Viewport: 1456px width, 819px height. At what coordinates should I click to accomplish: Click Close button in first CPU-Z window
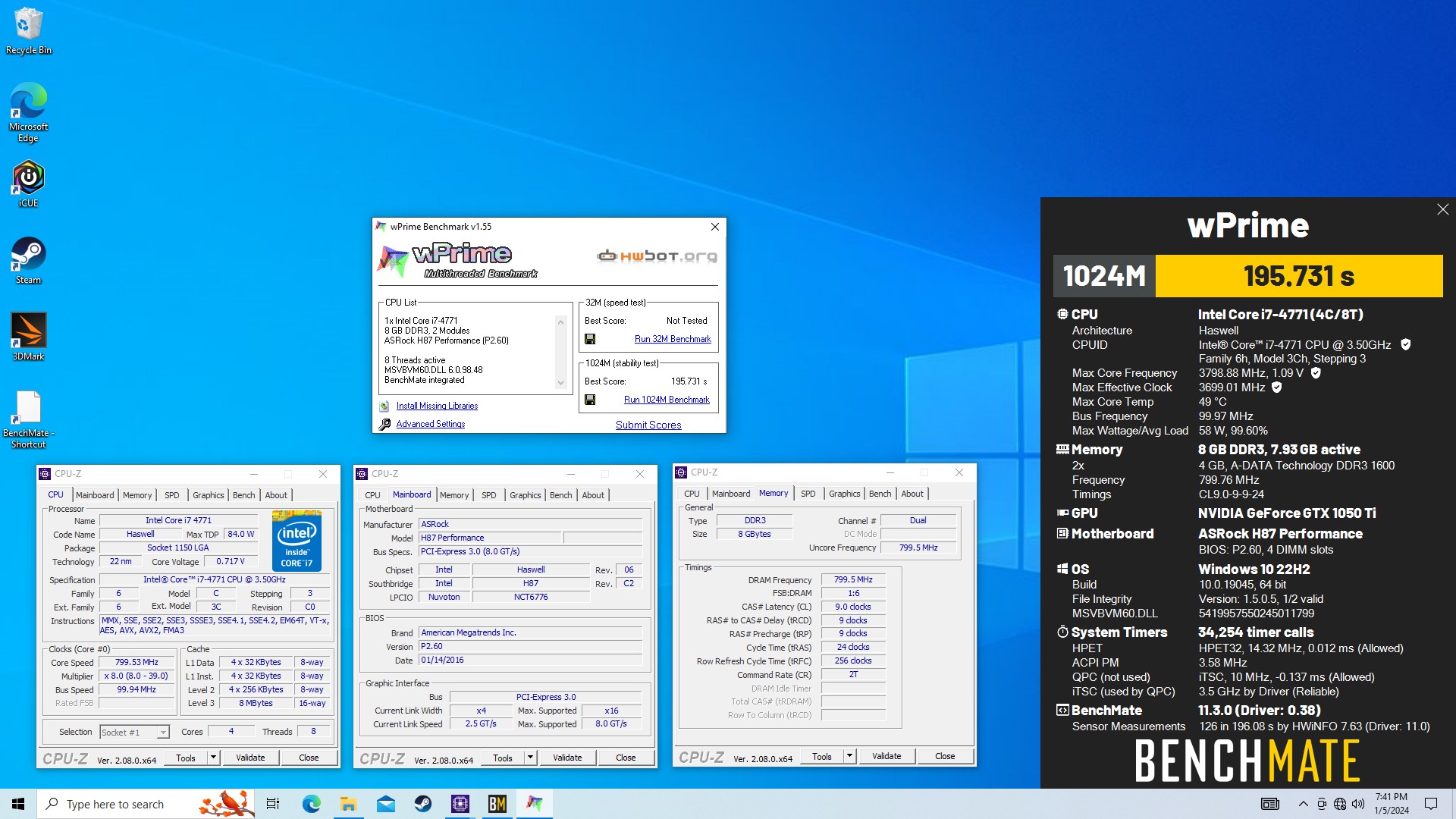pos(309,758)
